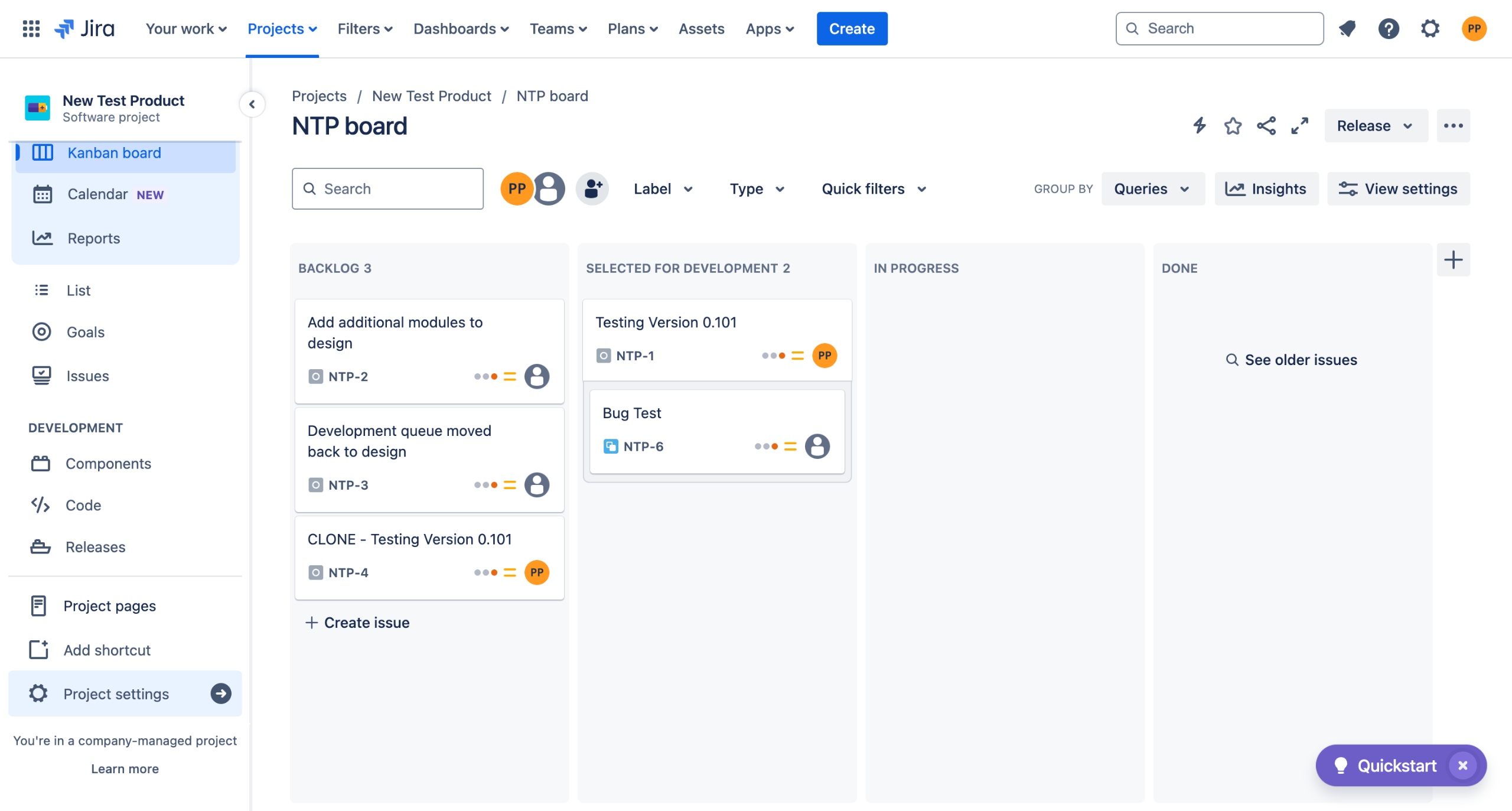
Task: Click the add people icon
Action: (x=592, y=188)
